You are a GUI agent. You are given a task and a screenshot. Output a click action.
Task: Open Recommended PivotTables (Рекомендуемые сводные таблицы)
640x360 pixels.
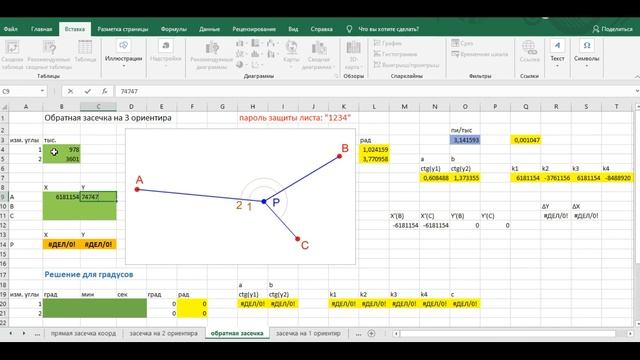pos(49,54)
